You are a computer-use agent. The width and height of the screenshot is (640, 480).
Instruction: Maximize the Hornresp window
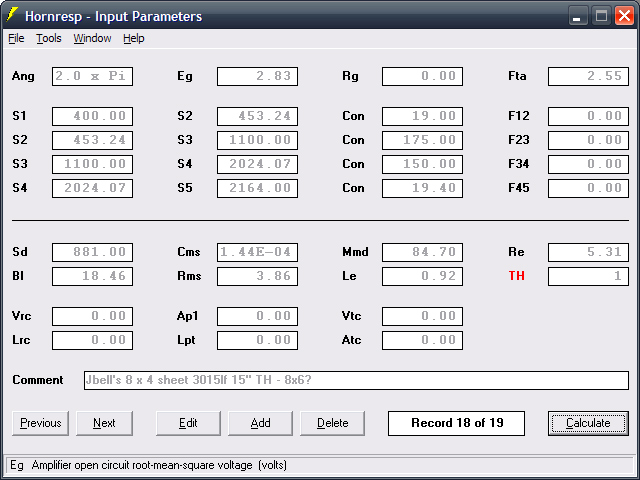pyautogui.click(x=601, y=16)
